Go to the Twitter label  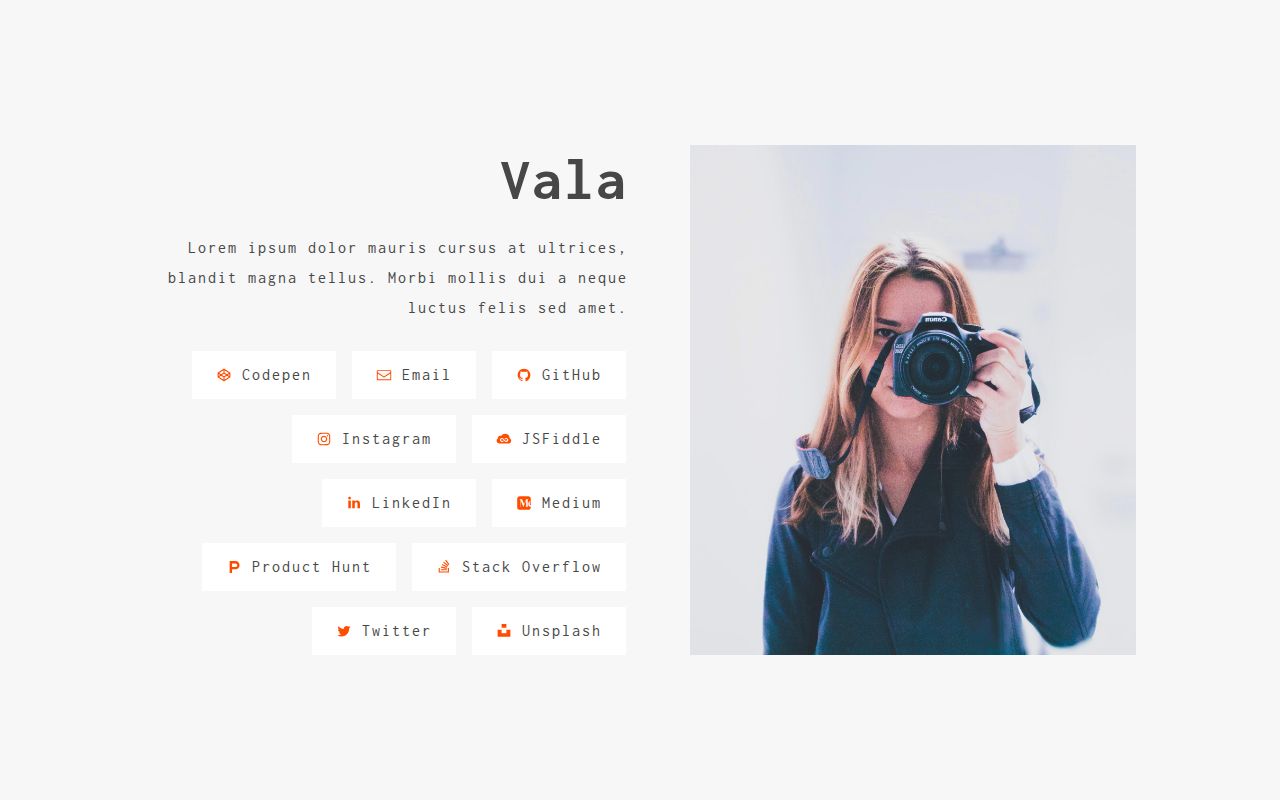[396, 631]
